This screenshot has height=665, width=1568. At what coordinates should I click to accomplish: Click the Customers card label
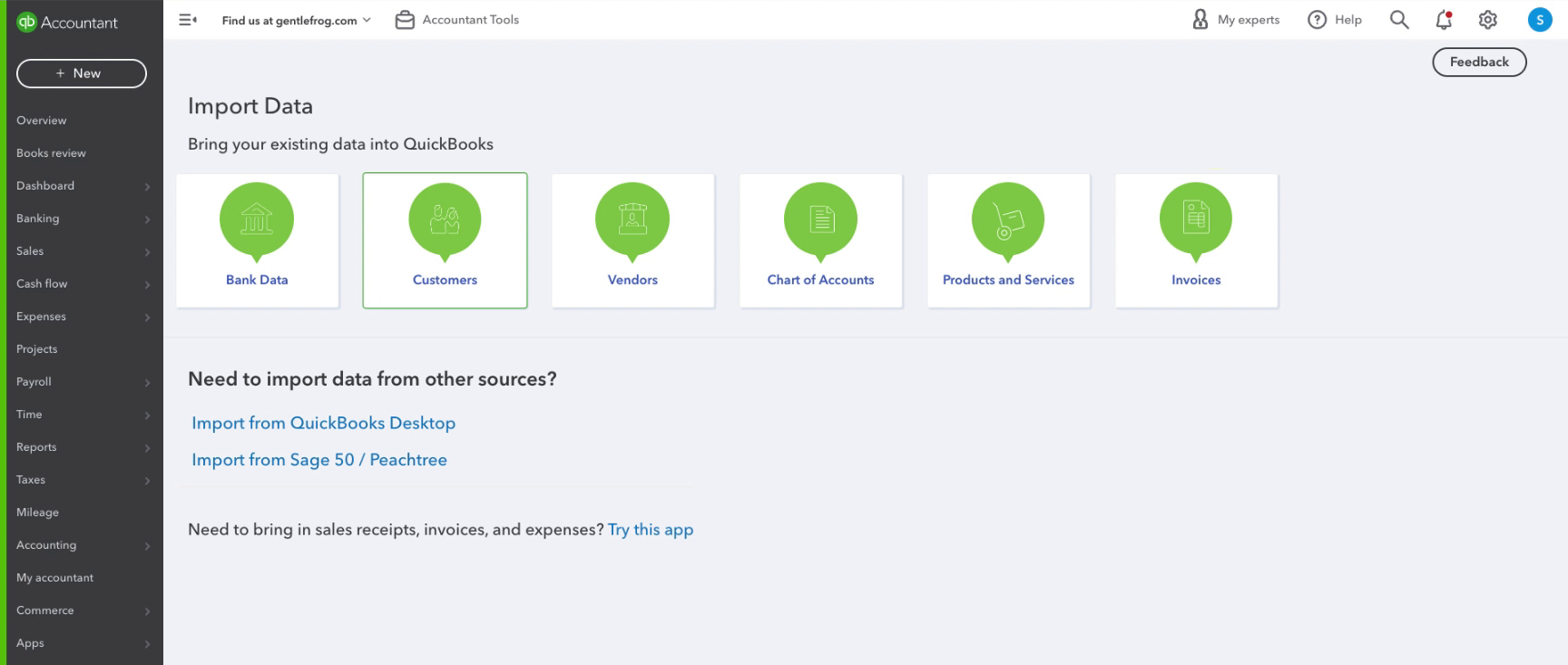445,280
